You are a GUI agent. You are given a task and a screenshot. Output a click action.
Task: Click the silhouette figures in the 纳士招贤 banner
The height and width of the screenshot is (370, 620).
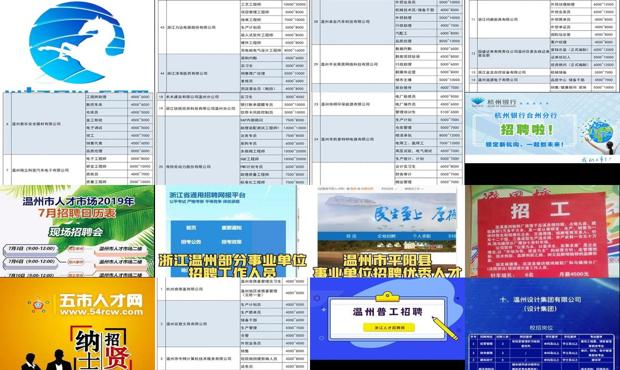(47, 360)
